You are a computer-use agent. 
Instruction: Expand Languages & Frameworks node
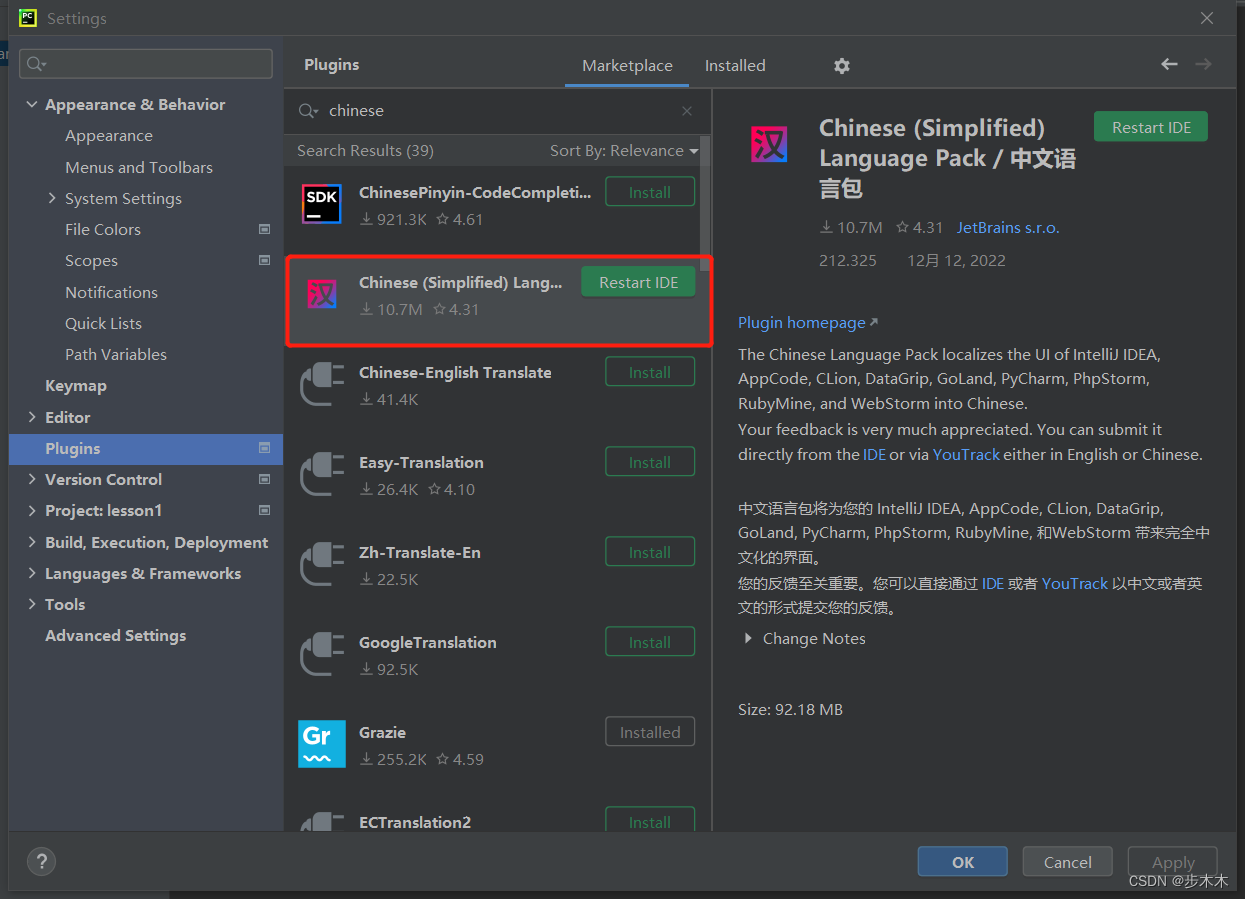32,573
